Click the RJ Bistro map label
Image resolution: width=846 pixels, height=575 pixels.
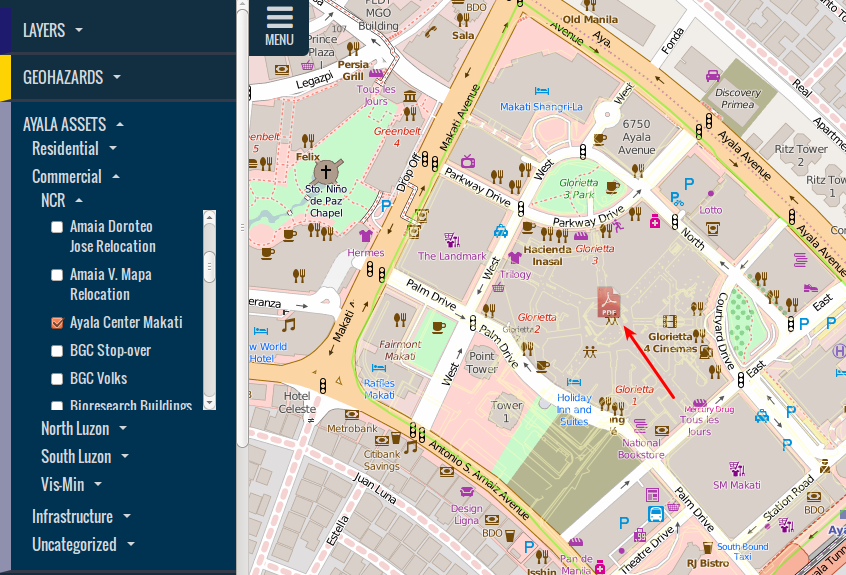[707, 563]
